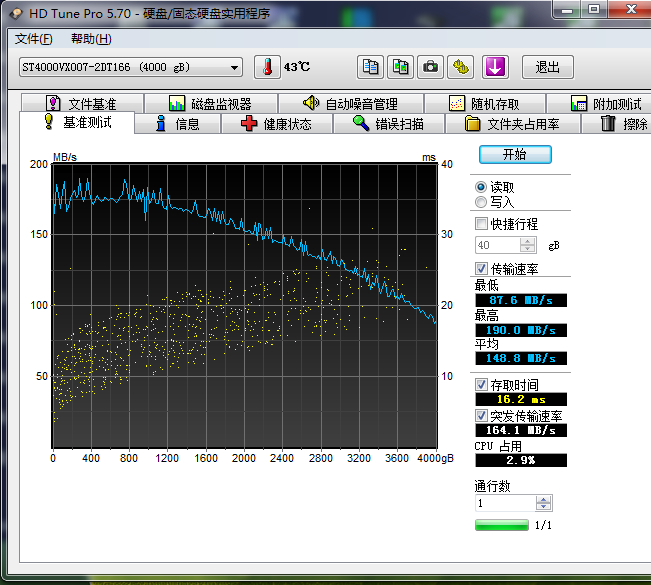Click the 2.9% CPU usage value
651x585 pixels.
point(521,460)
